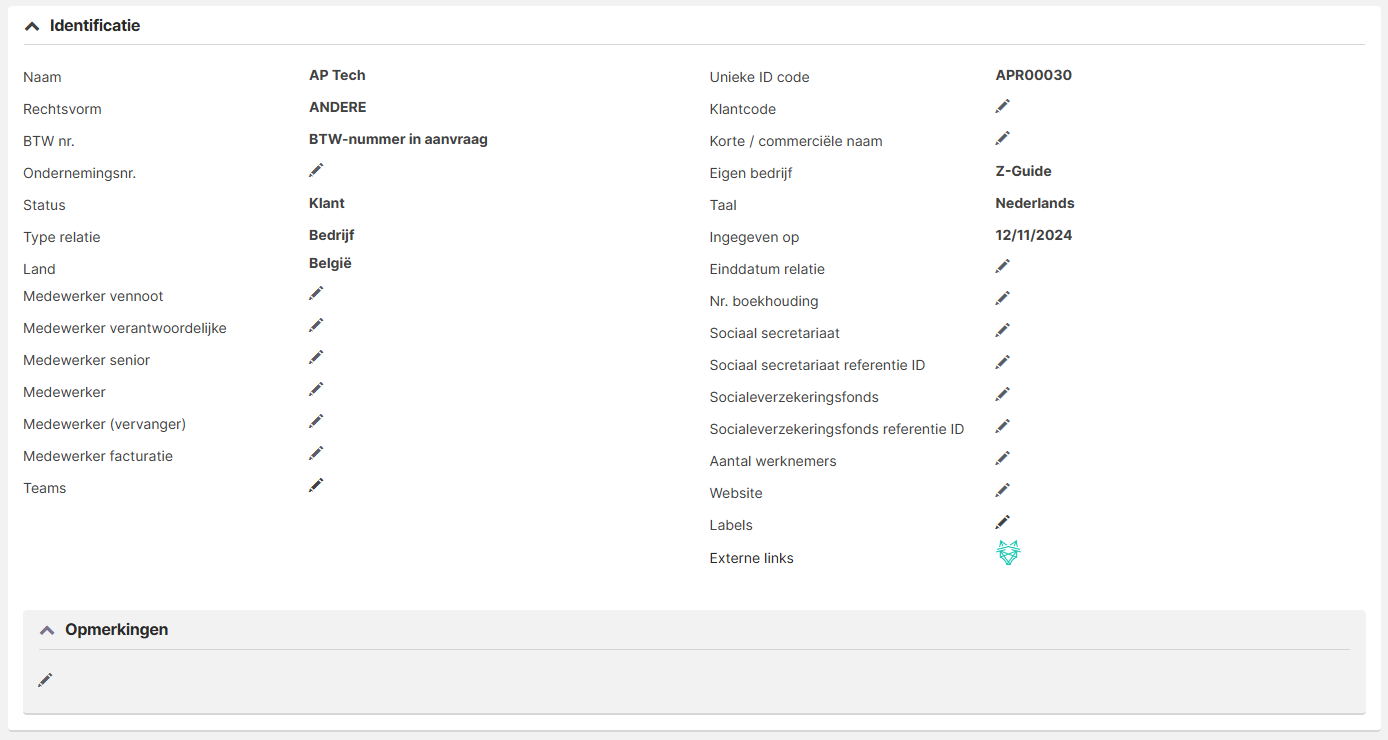The image size is (1388, 740).
Task: Click the Nr. boekhouding edit pencil
Action: pyautogui.click(x=1002, y=298)
